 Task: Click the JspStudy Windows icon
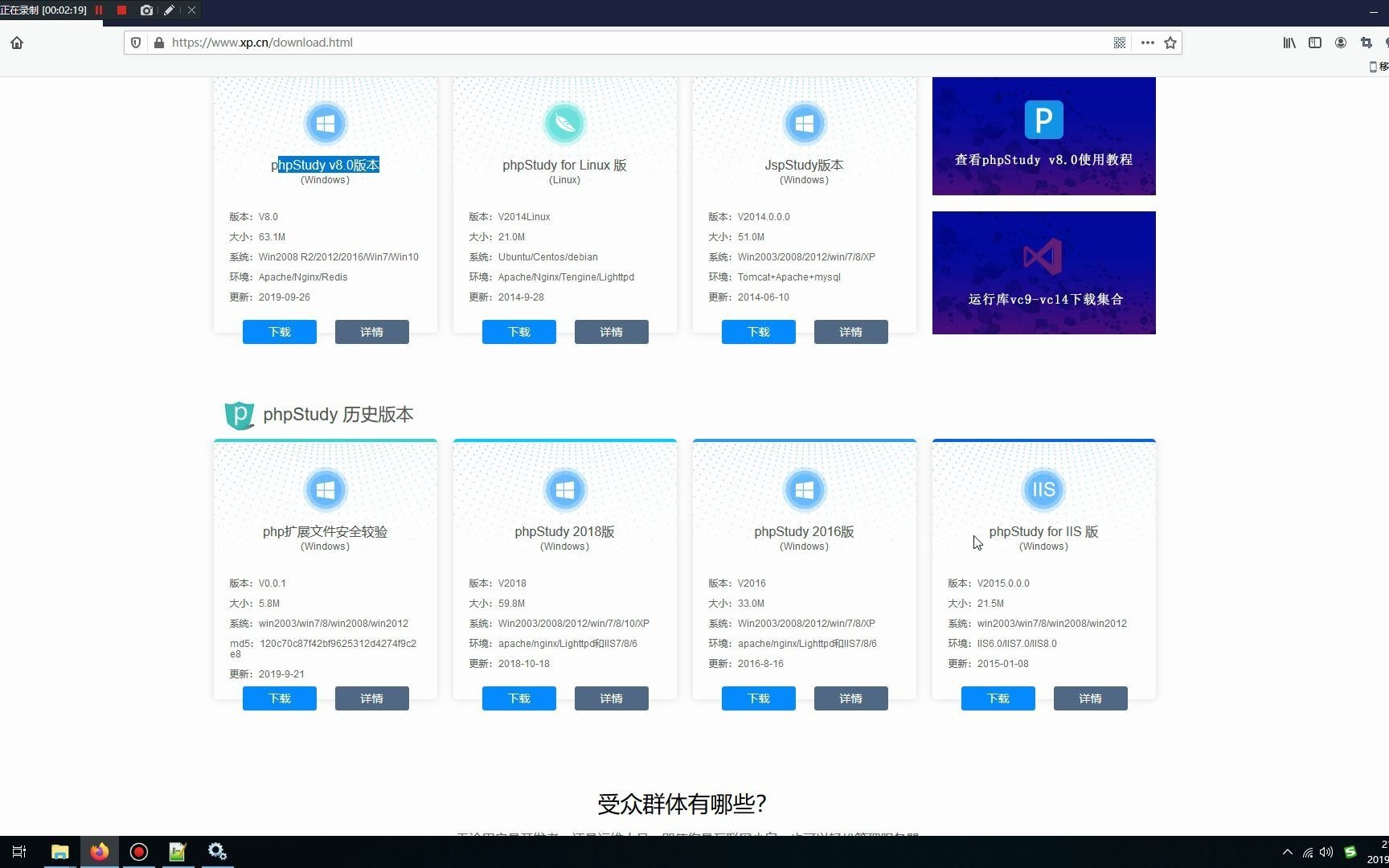[x=805, y=124]
